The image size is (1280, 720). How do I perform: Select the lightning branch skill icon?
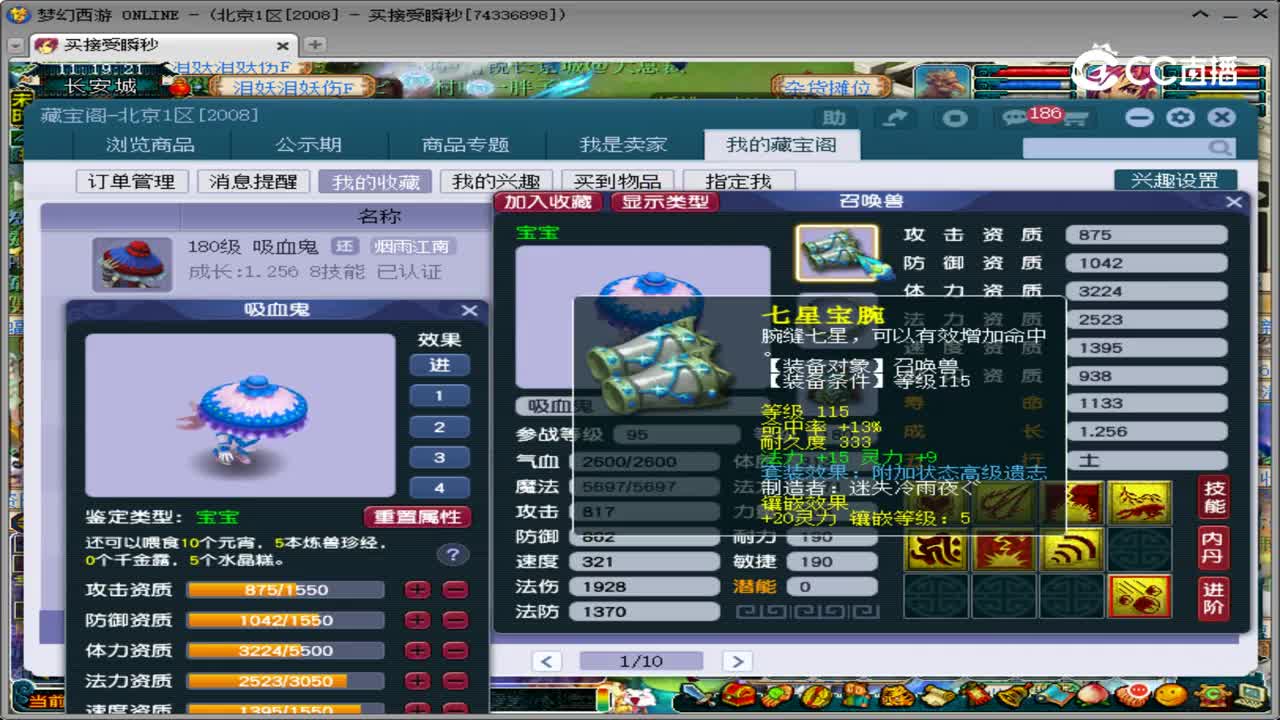point(1139,503)
